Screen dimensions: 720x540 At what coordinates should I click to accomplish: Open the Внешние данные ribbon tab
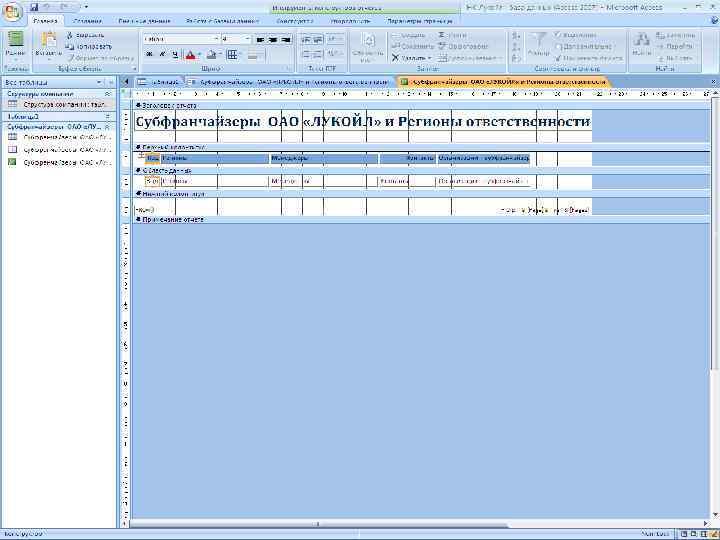[x=144, y=21]
